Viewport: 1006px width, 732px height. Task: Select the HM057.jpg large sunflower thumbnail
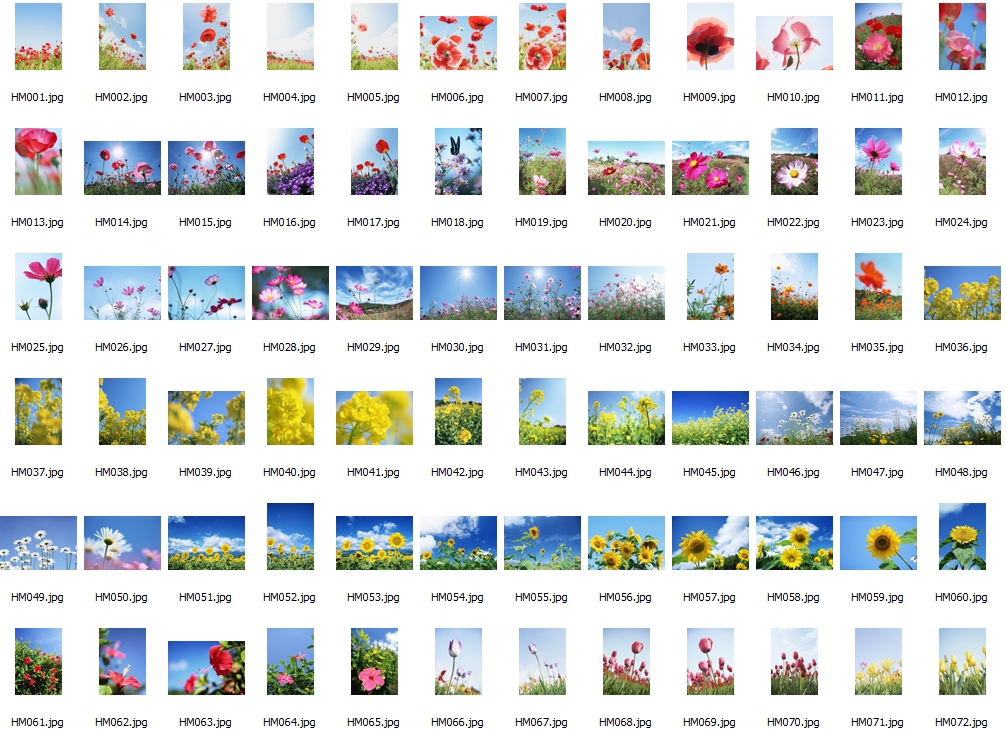[710, 542]
